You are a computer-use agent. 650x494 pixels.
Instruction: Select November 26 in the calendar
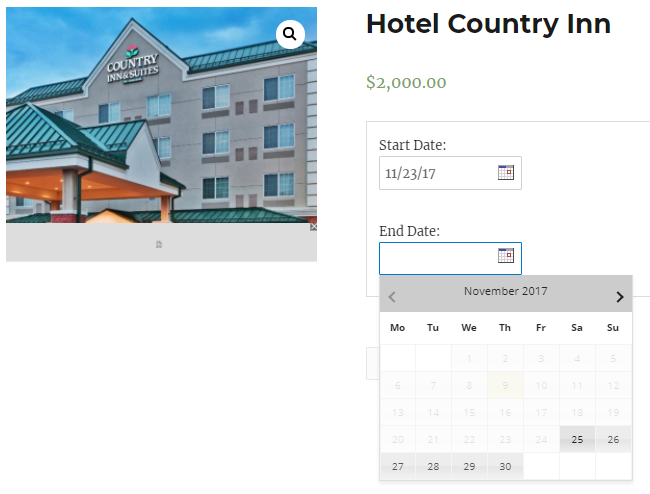pyautogui.click(x=613, y=439)
